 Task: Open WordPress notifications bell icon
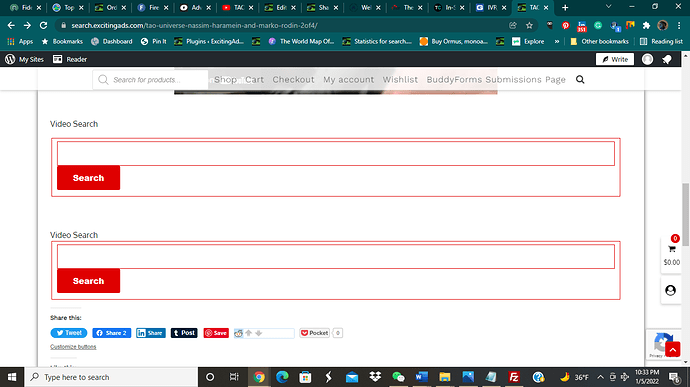(667, 59)
